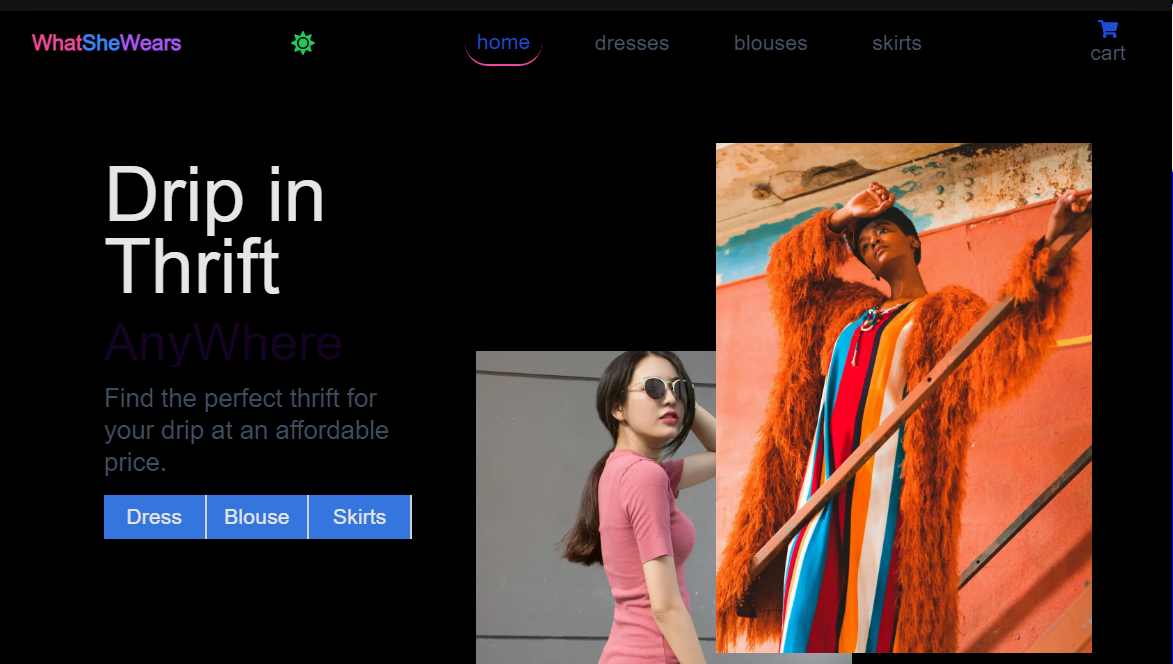Viewport: 1173px width, 664px height.
Task: Click the 'Drip in Thrift' headline
Action: tap(214, 230)
